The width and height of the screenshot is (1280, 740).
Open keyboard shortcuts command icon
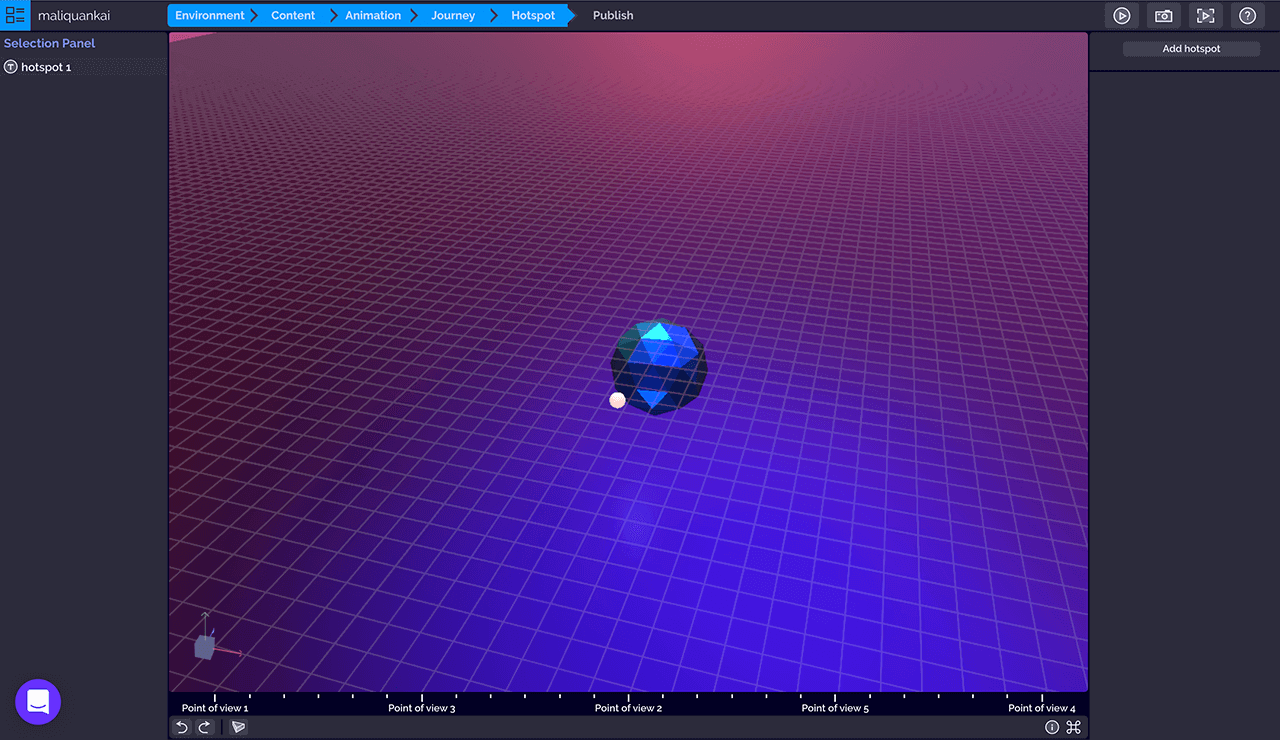click(x=1074, y=727)
